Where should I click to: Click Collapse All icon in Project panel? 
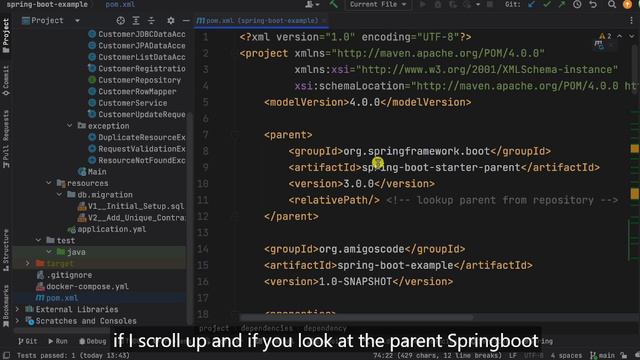151,21
